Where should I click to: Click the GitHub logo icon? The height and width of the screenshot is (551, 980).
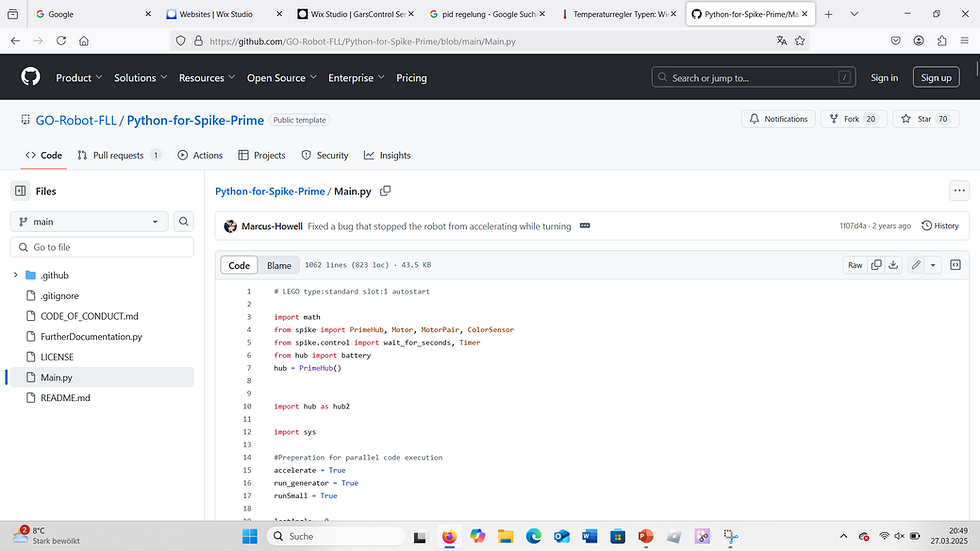tap(31, 77)
